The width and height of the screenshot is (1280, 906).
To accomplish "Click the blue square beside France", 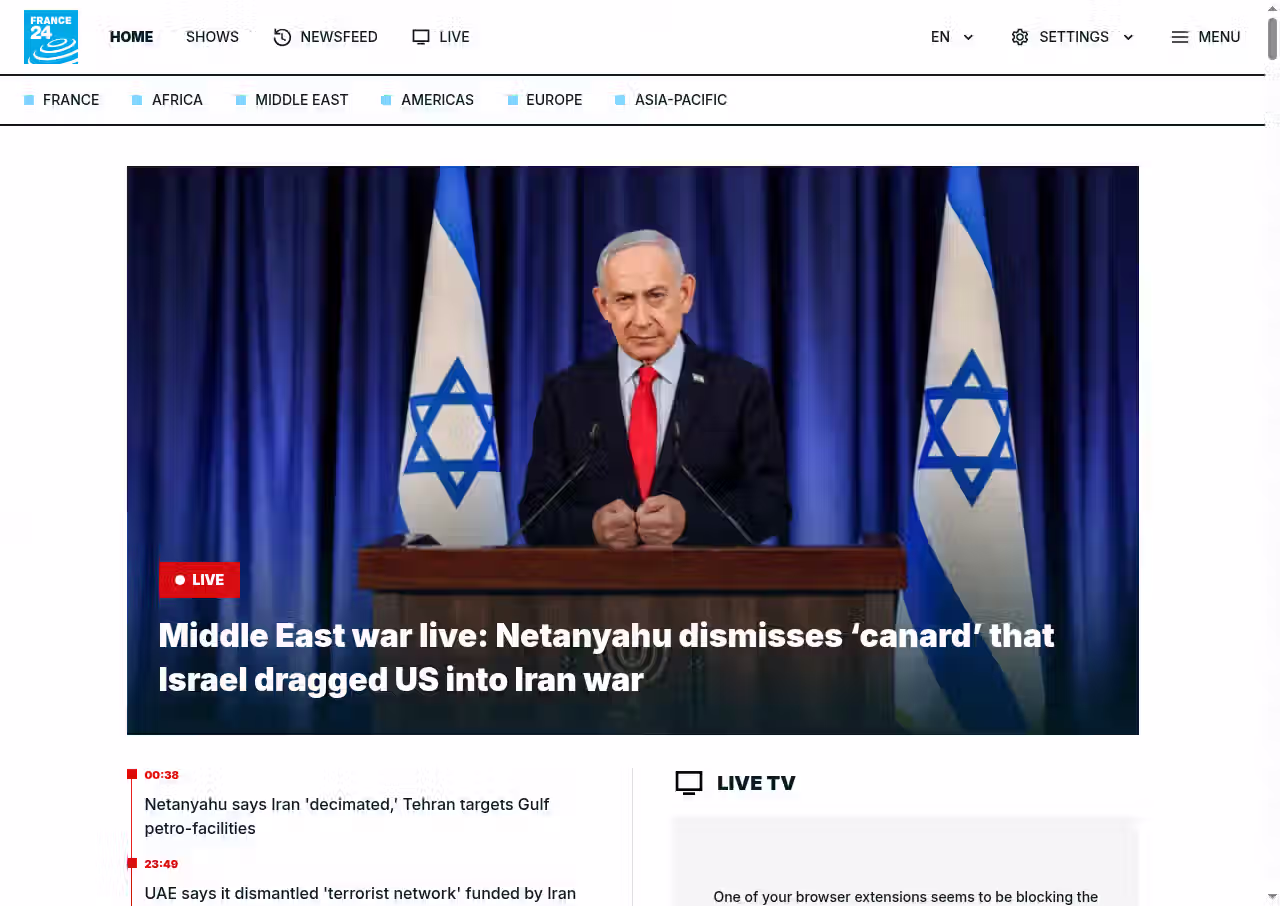I will tap(29, 100).
